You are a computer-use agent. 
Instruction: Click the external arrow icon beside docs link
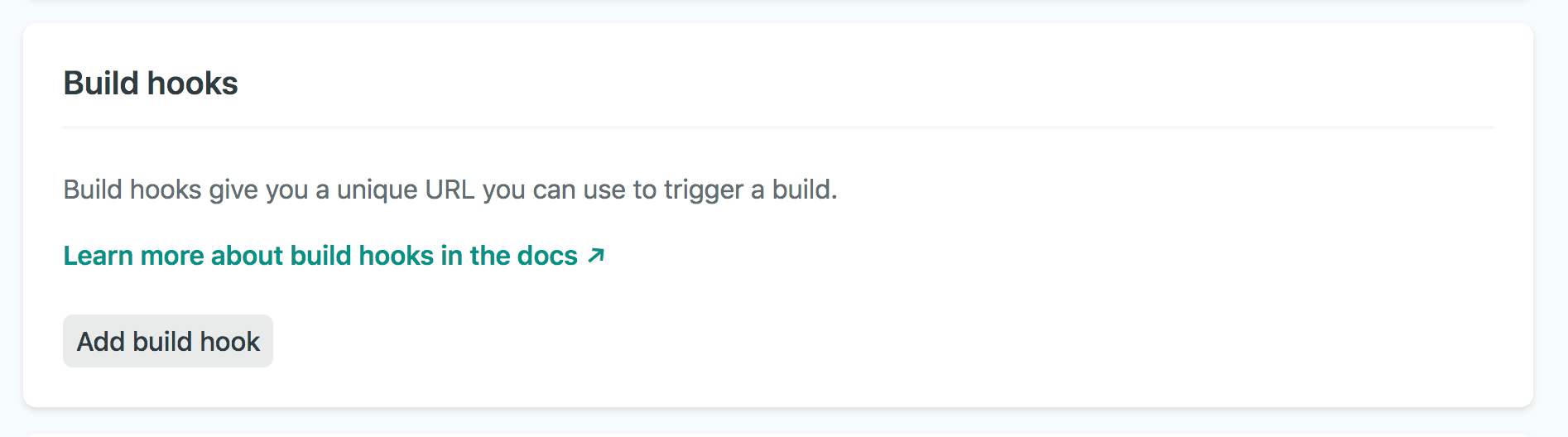(x=596, y=256)
